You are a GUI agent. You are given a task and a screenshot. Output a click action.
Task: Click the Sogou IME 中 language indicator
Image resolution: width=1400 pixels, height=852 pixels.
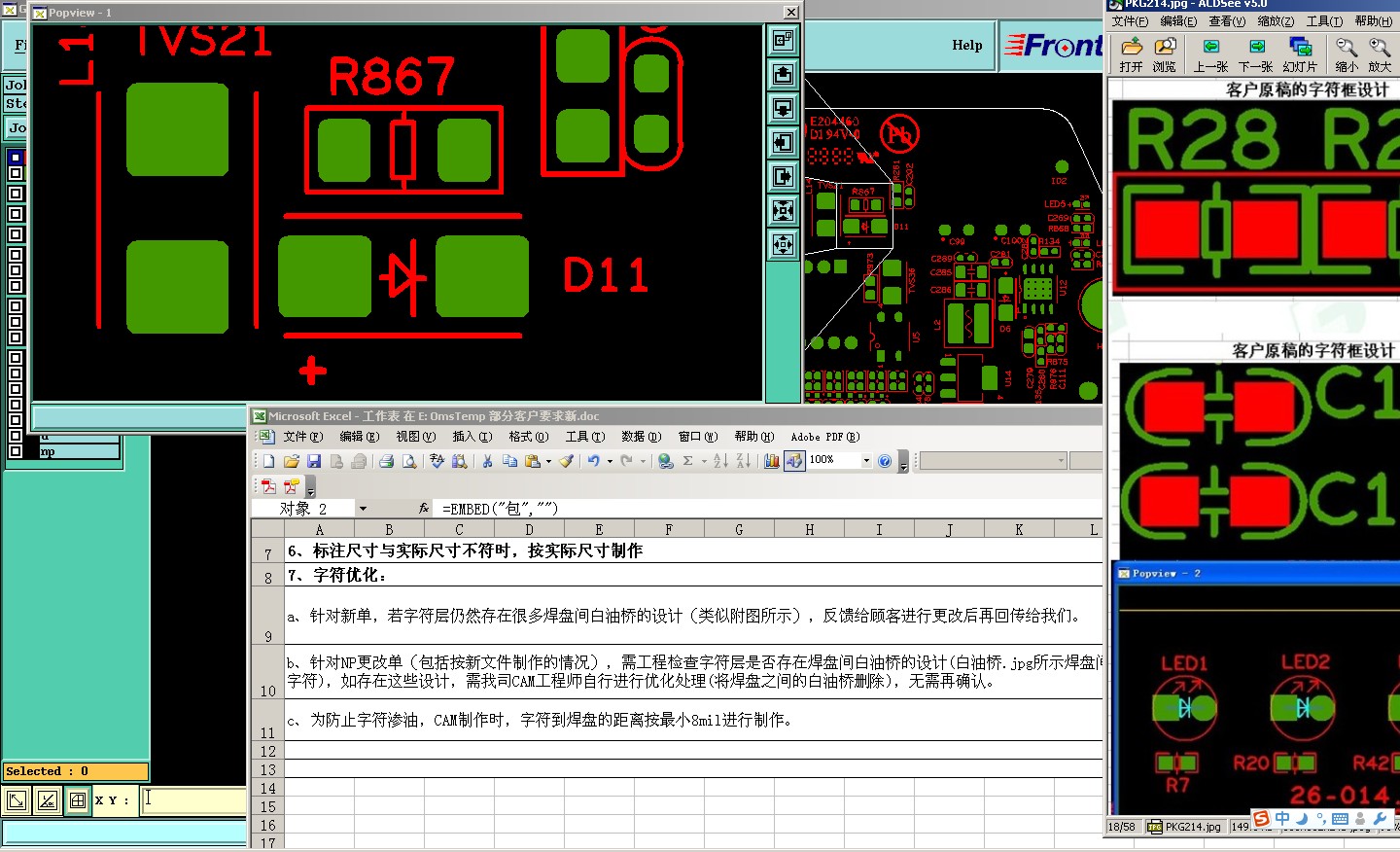(x=1282, y=818)
